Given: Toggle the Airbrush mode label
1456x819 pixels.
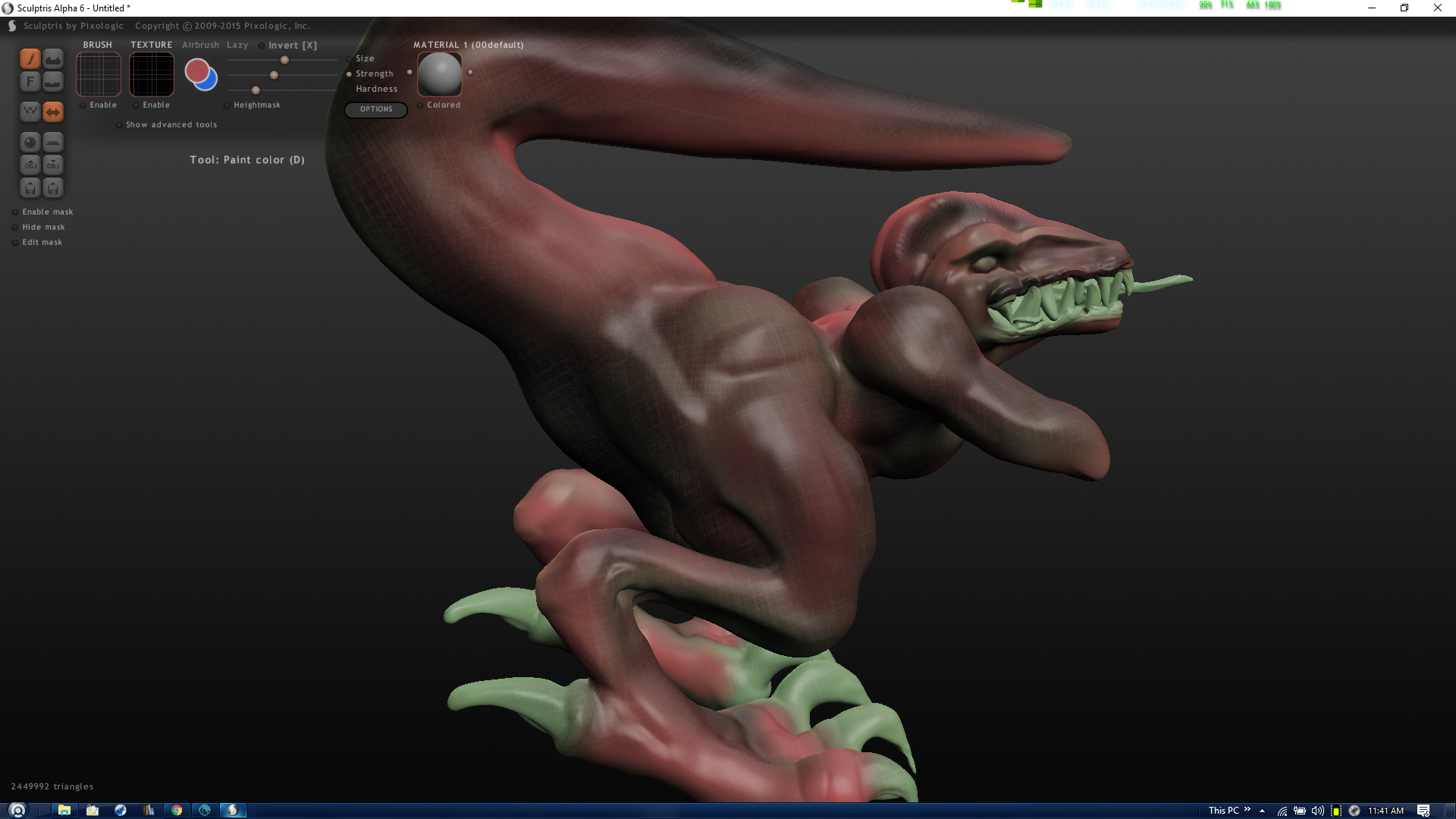Looking at the screenshot, I should 200,45.
